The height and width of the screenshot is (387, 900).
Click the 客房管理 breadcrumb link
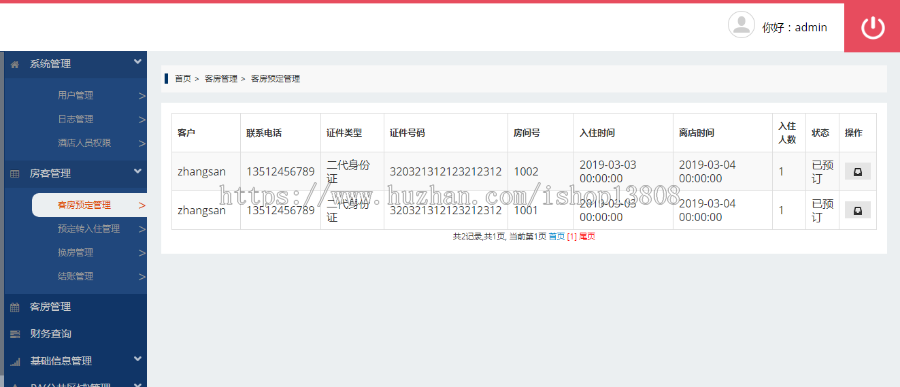coord(221,79)
